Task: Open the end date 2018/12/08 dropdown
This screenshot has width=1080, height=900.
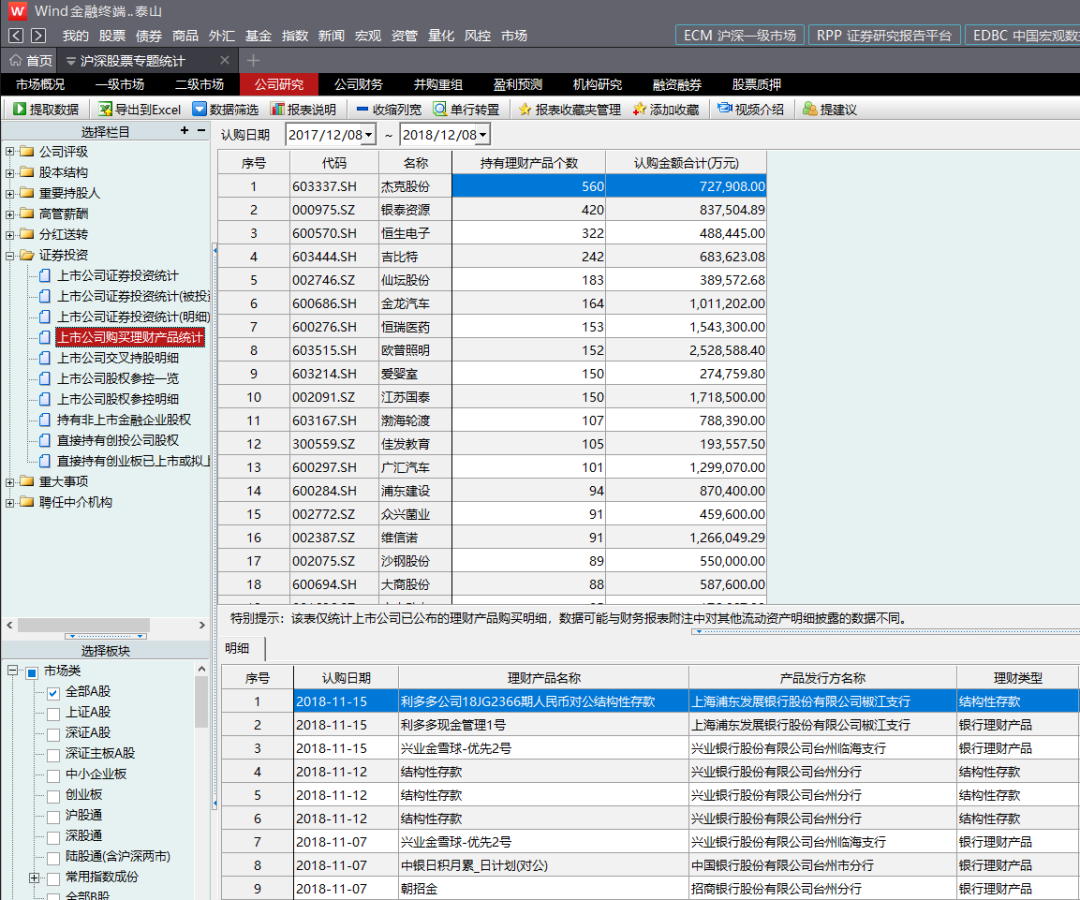Action: (484, 135)
